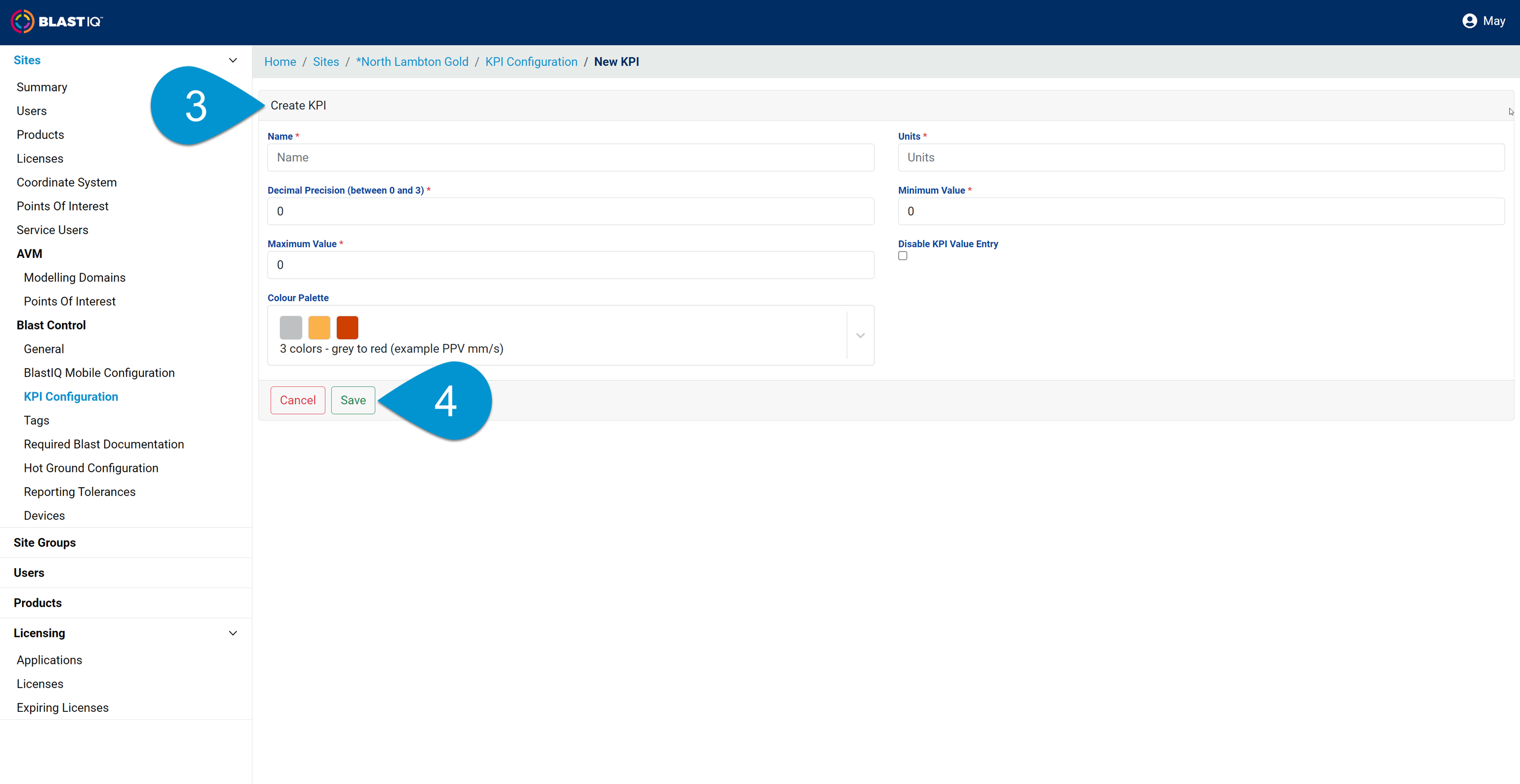Open Summary in the sidebar
Image resolution: width=1520 pixels, height=784 pixels.
42,87
